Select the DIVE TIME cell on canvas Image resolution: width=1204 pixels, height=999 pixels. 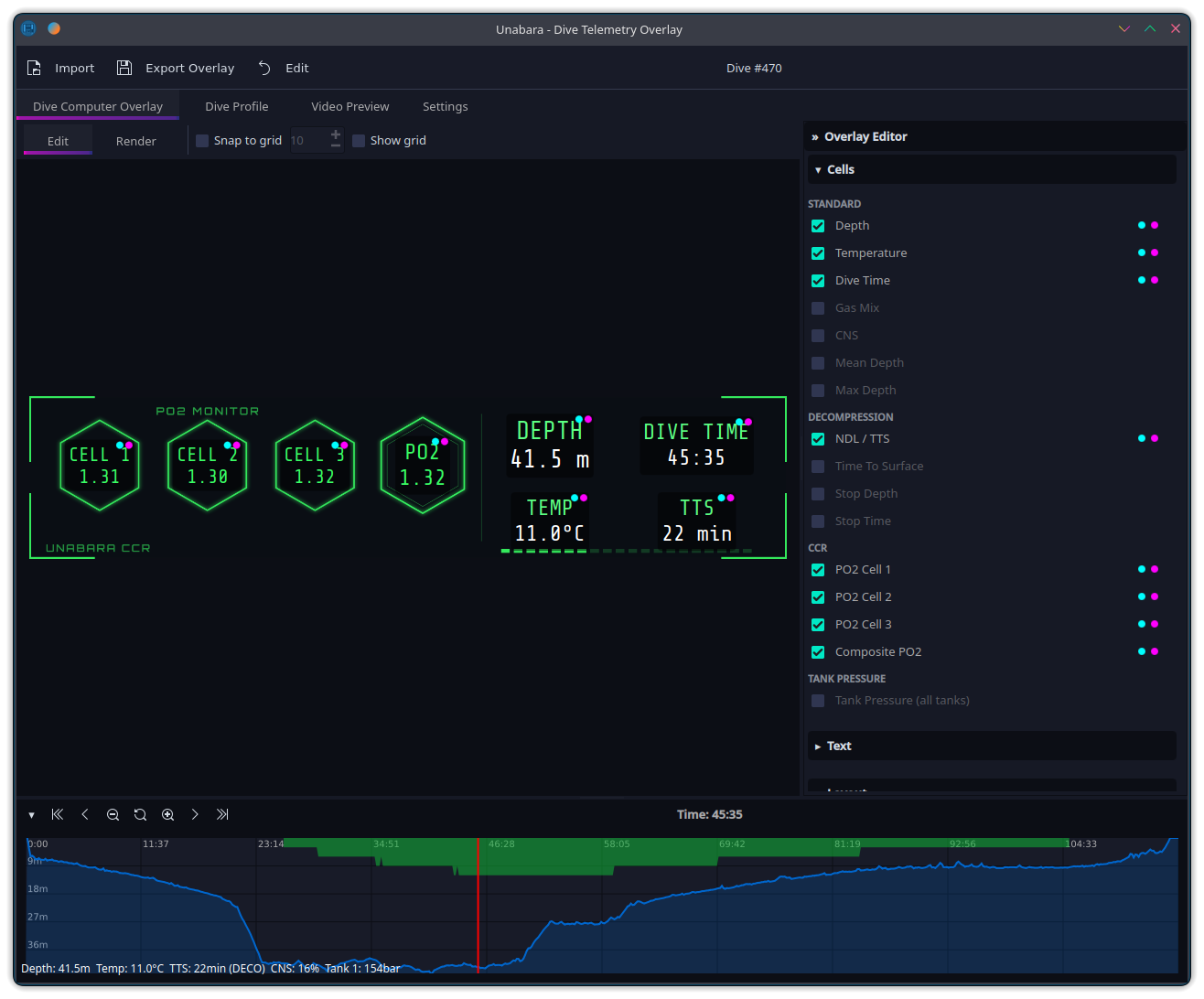click(x=696, y=445)
